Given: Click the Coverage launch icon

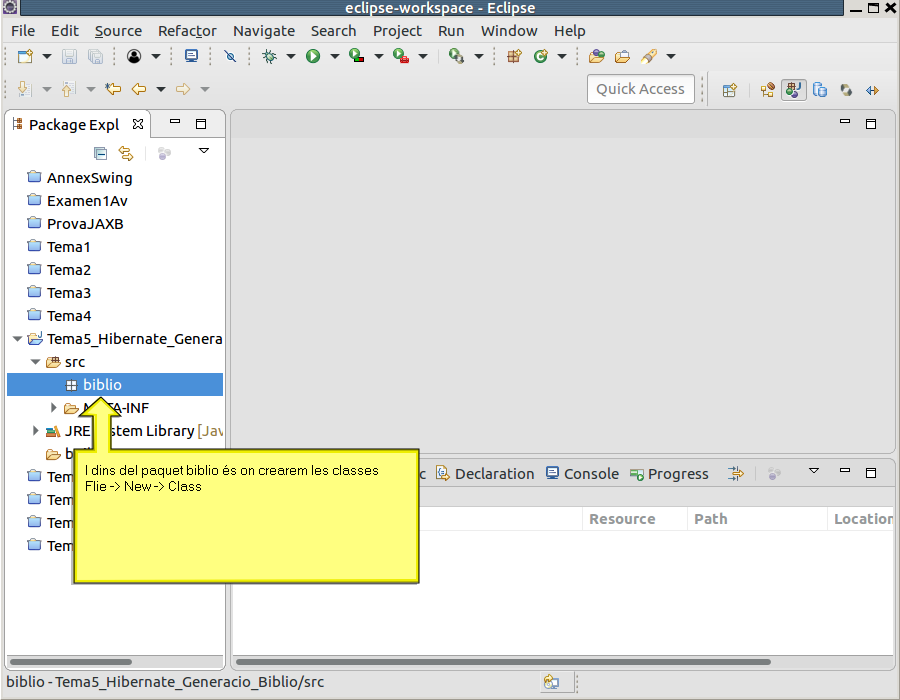Looking at the screenshot, I should pyautogui.click(x=356, y=56).
